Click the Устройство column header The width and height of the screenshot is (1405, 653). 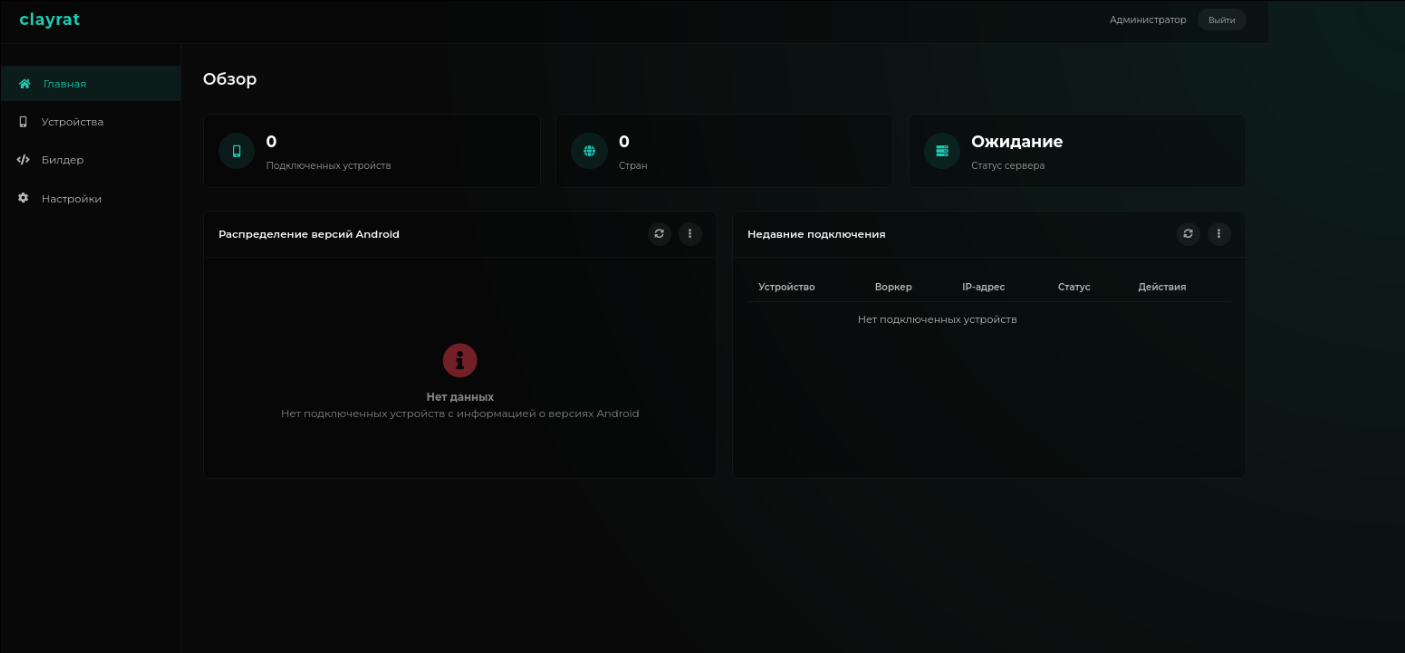point(786,287)
